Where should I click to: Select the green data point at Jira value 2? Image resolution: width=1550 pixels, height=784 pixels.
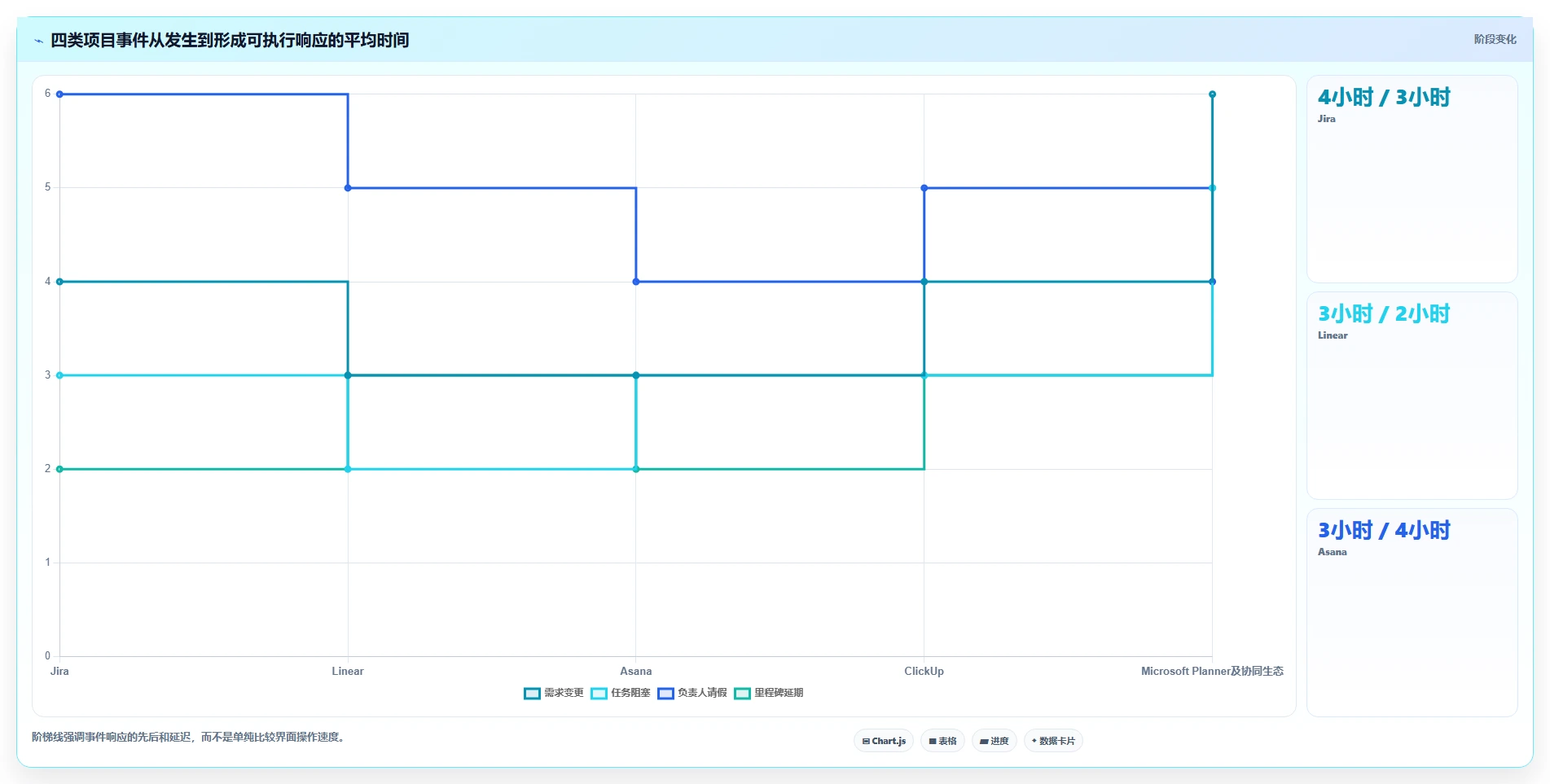[x=59, y=469]
